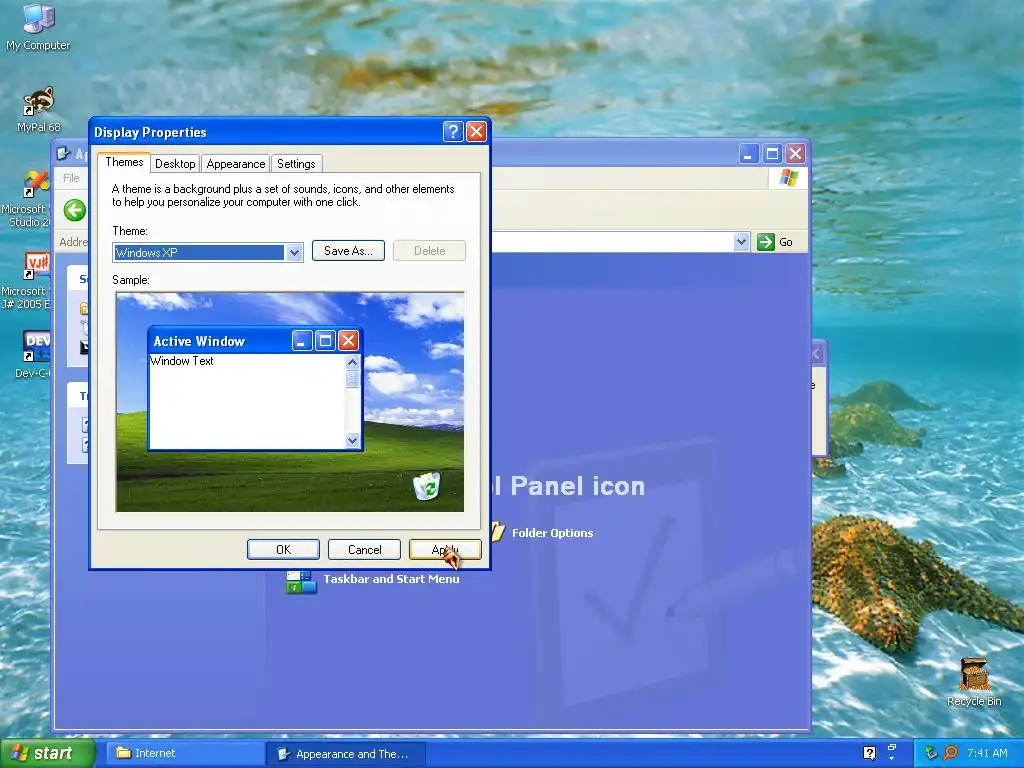The width and height of the screenshot is (1024, 768).
Task: Select the Dev-C++ desktop shortcut
Action: [x=34, y=355]
